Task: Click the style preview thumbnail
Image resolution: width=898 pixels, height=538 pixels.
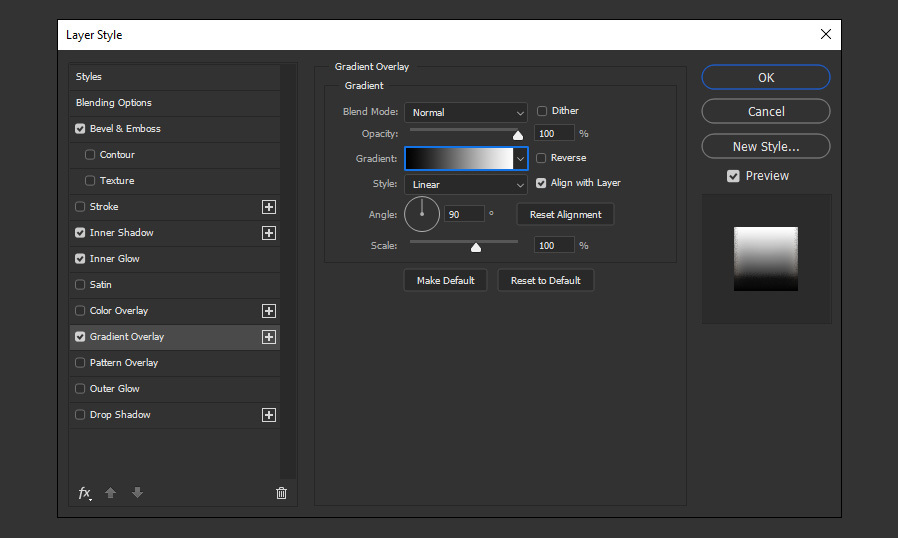Action: click(x=766, y=259)
